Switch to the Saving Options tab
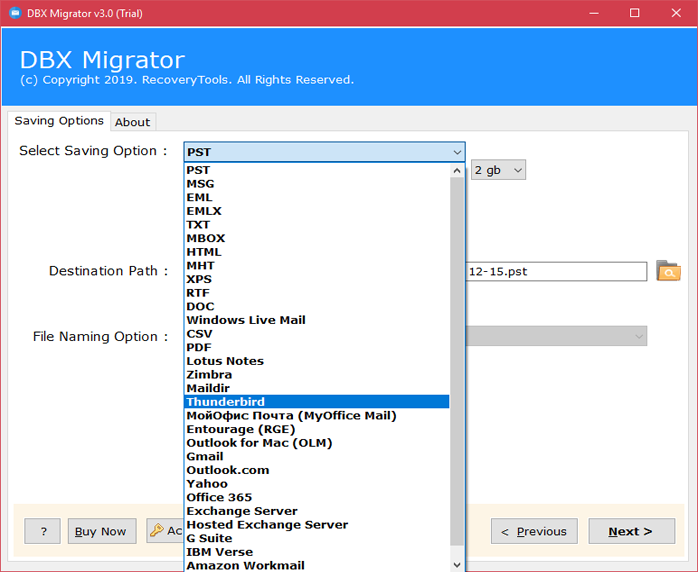The height and width of the screenshot is (572, 698). [59, 121]
